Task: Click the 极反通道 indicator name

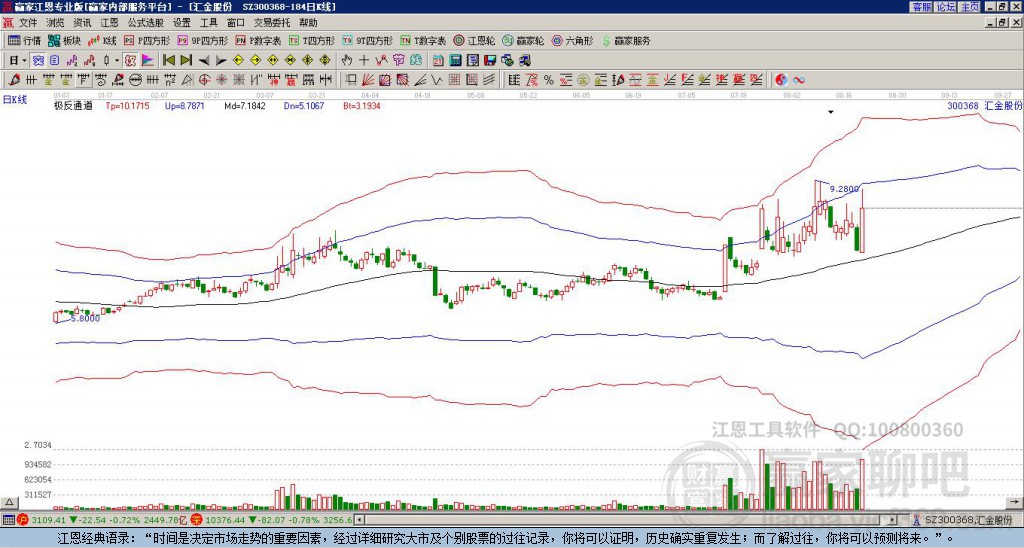Action: [73, 106]
